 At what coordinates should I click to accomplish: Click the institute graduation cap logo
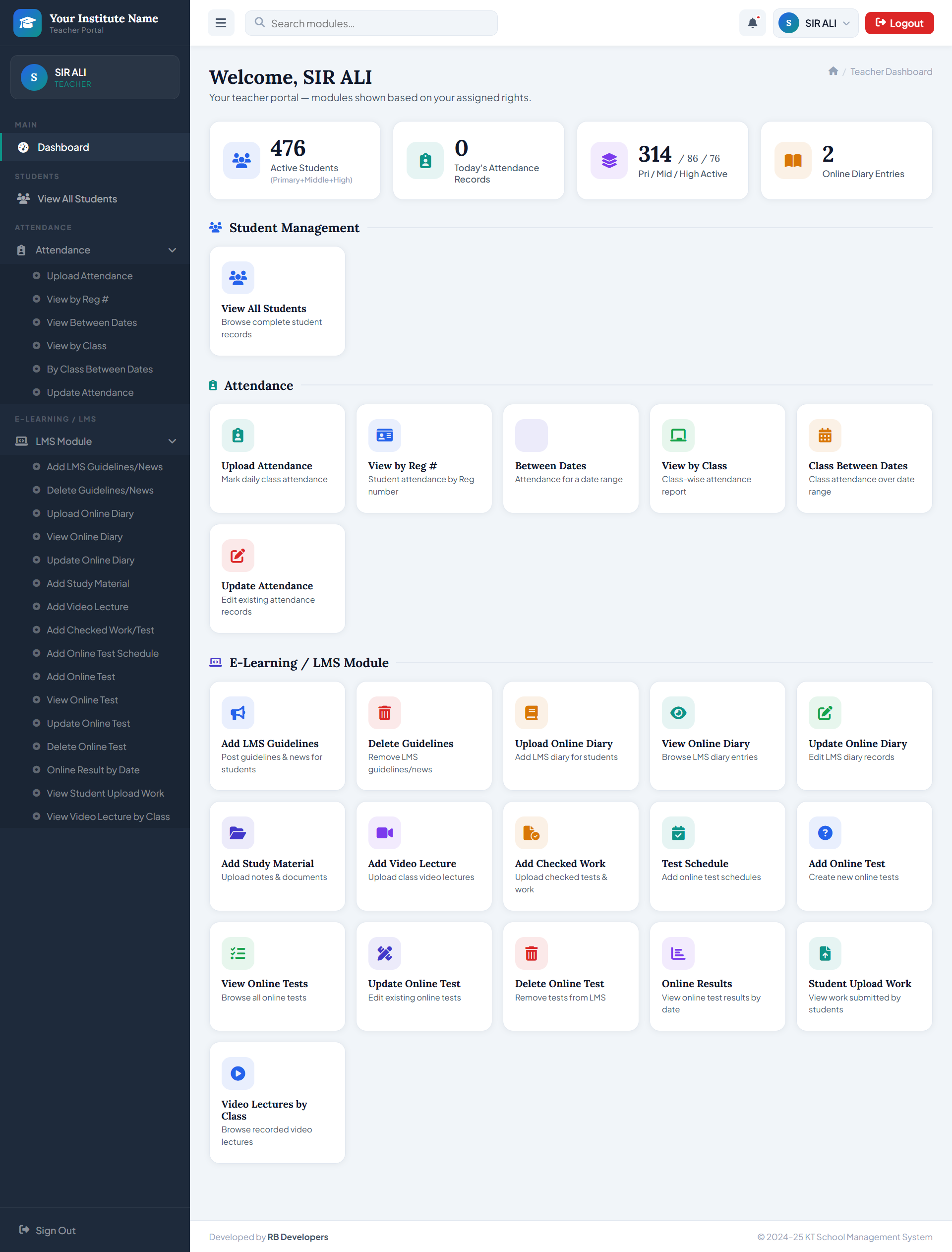[x=27, y=23]
